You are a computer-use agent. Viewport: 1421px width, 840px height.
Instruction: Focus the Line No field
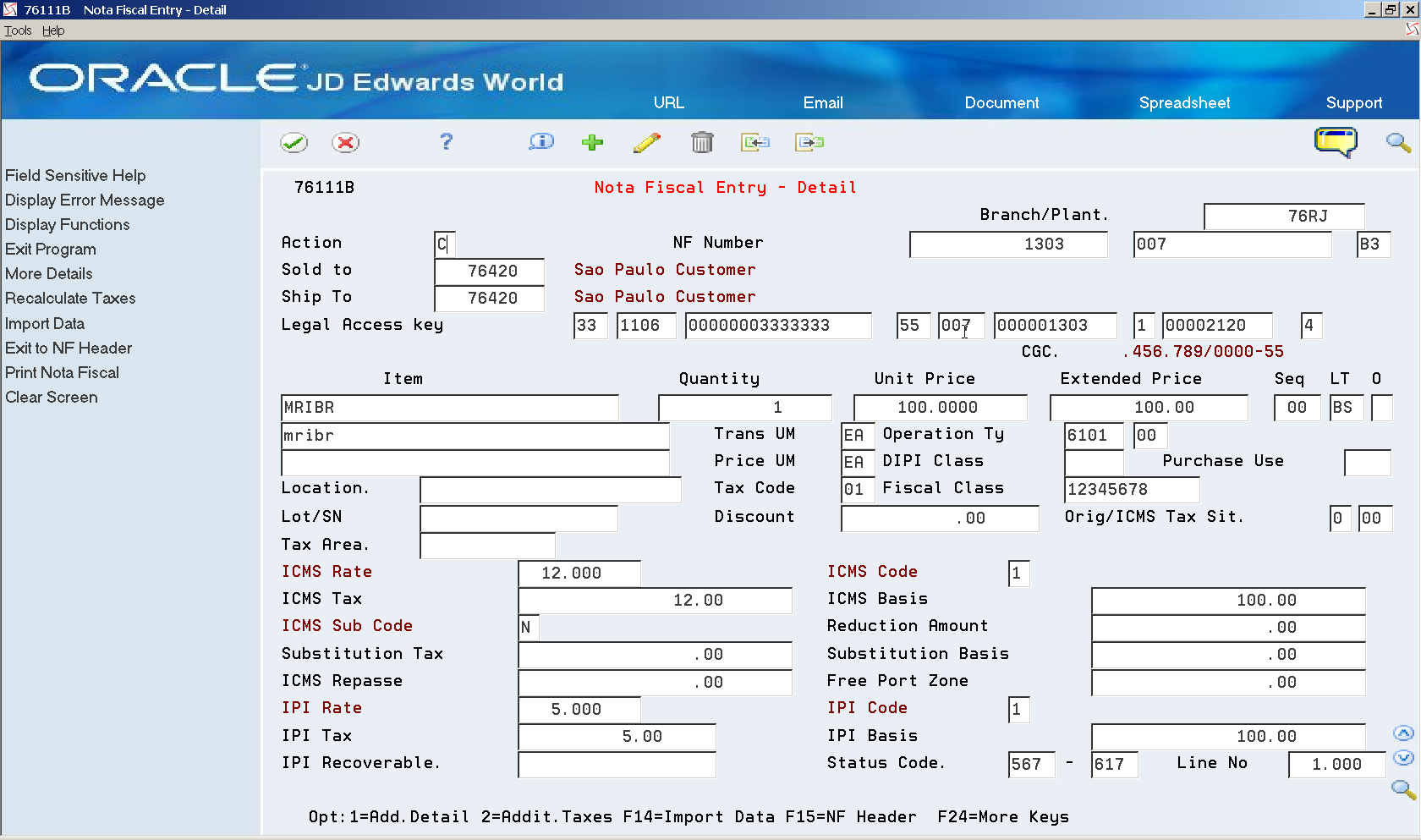1337,765
